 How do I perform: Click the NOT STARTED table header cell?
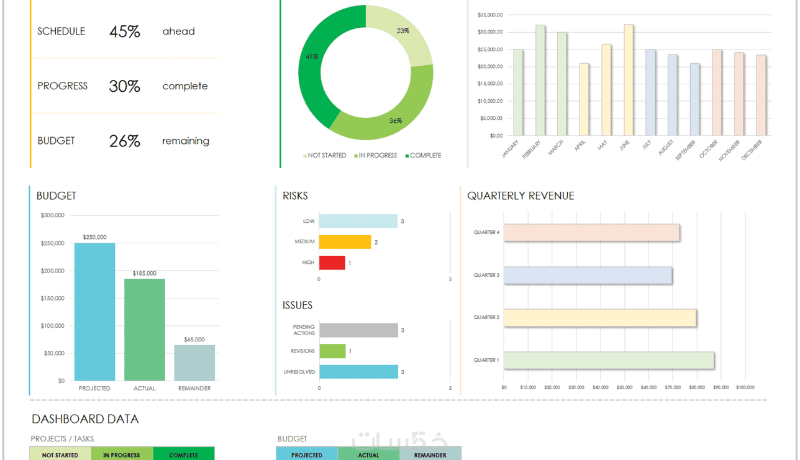coord(60,453)
